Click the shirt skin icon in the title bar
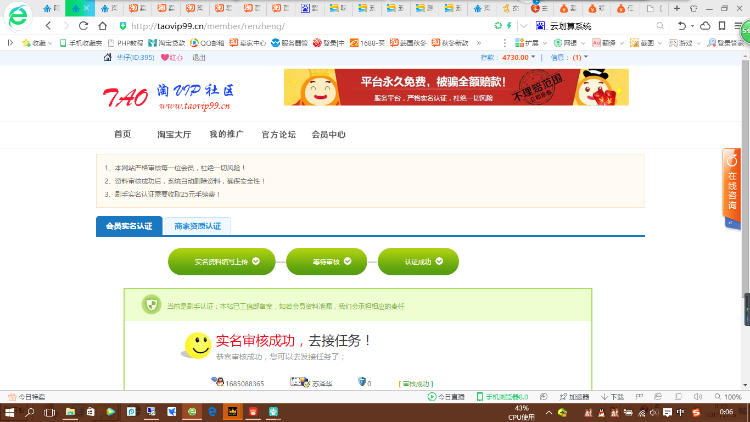Screen dimensions: 750x422 pyautogui.click(x=694, y=8)
